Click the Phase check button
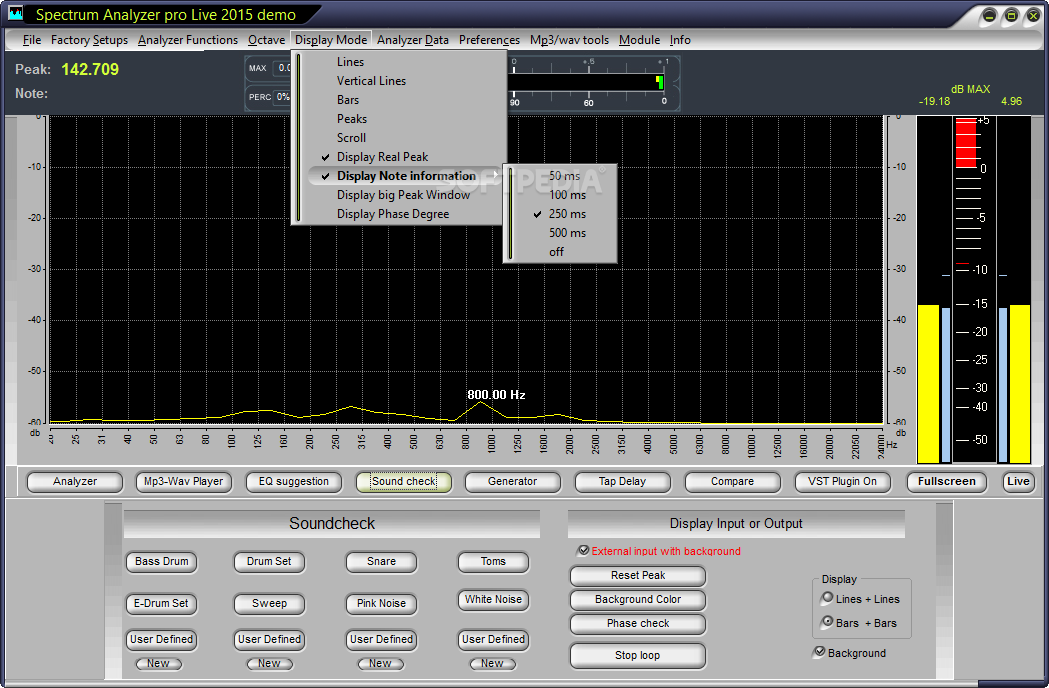The image size is (1049, 688). pos(638,624)
